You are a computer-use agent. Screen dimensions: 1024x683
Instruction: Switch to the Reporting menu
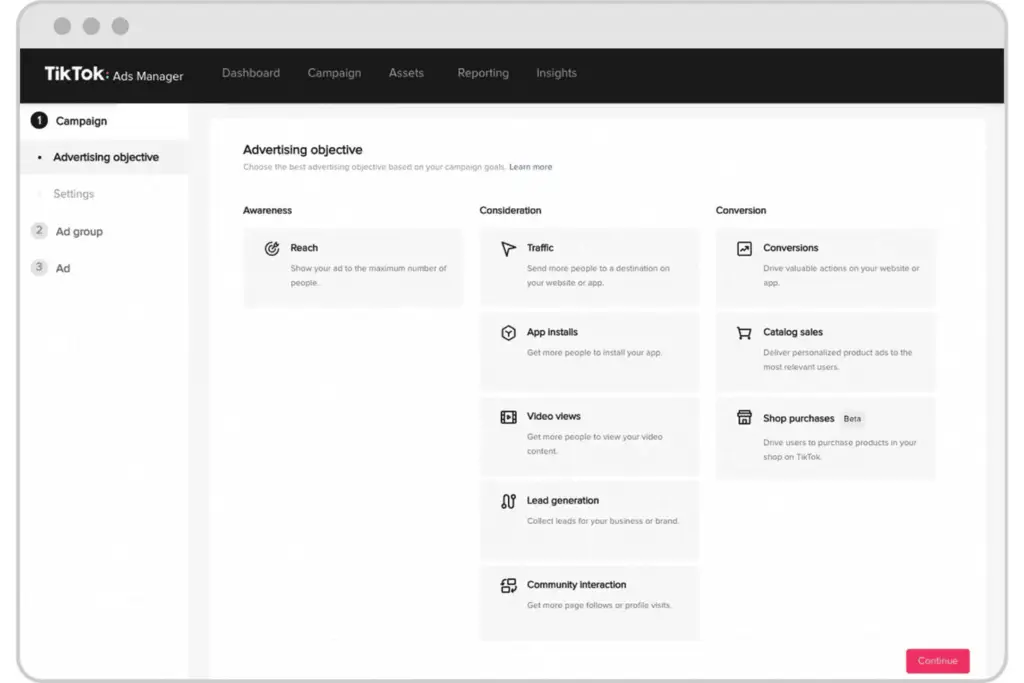[483, 73]
